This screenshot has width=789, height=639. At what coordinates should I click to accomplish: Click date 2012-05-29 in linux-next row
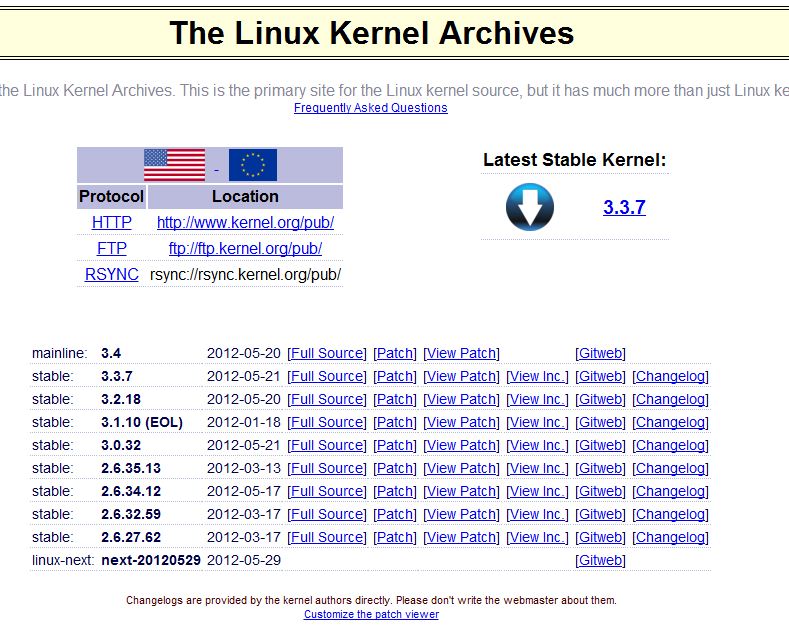[244, 561]
